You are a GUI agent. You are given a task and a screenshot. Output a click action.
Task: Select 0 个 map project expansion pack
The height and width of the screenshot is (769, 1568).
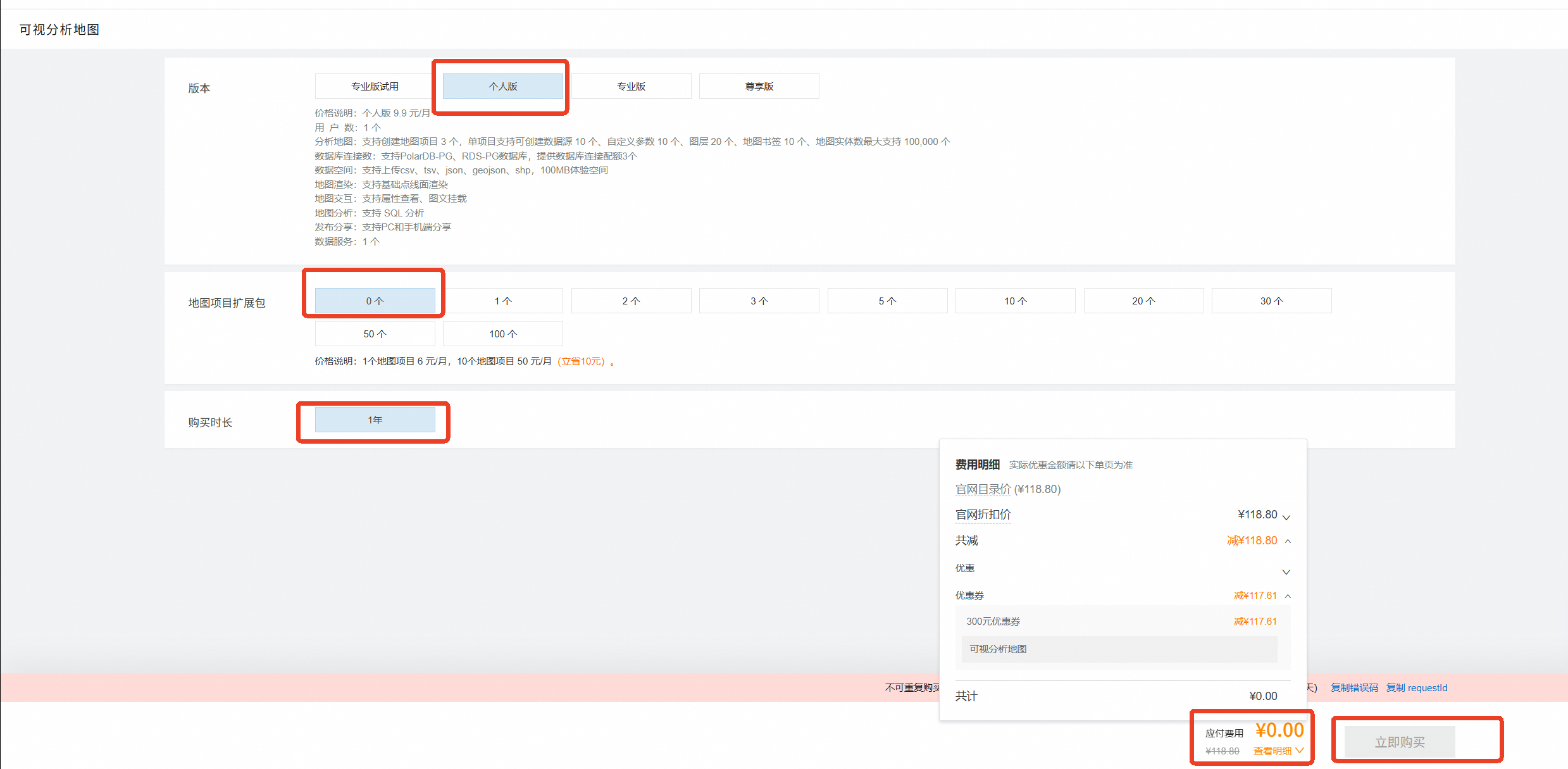coord(375,301)
